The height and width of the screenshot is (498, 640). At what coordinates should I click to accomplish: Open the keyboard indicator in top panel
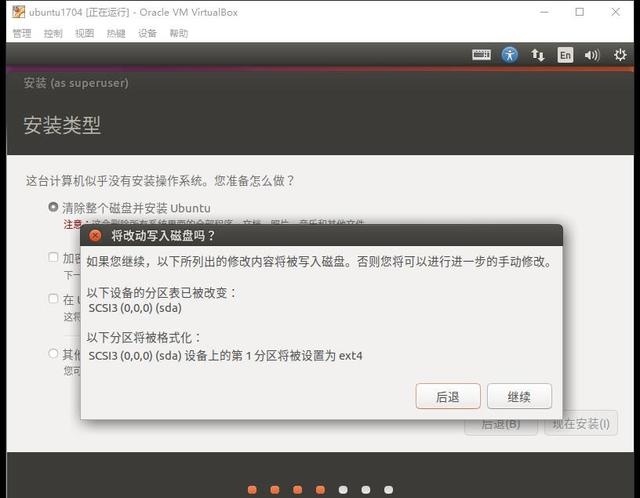click(x=481, y=55)
